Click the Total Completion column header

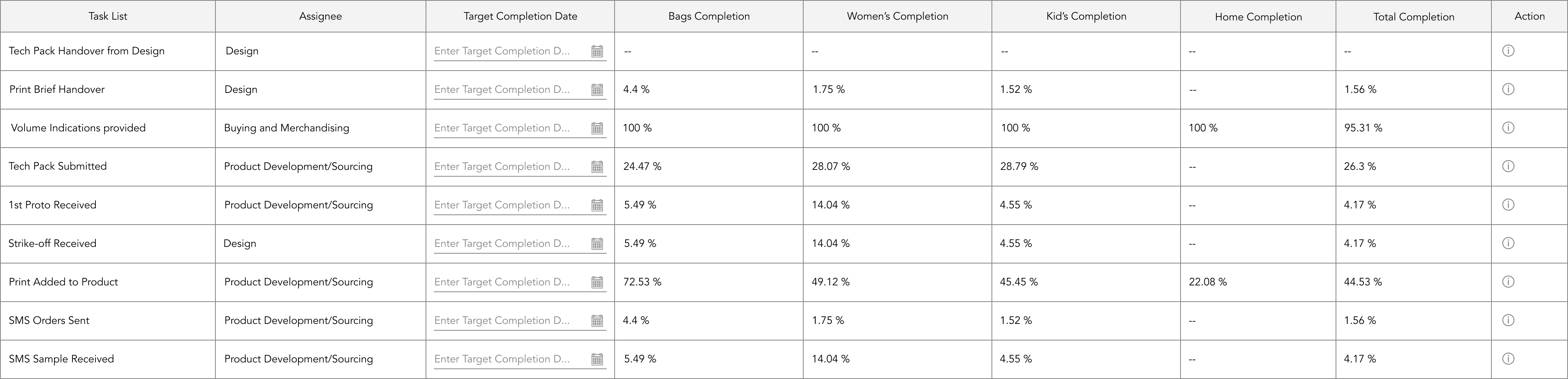[1413, 17]
